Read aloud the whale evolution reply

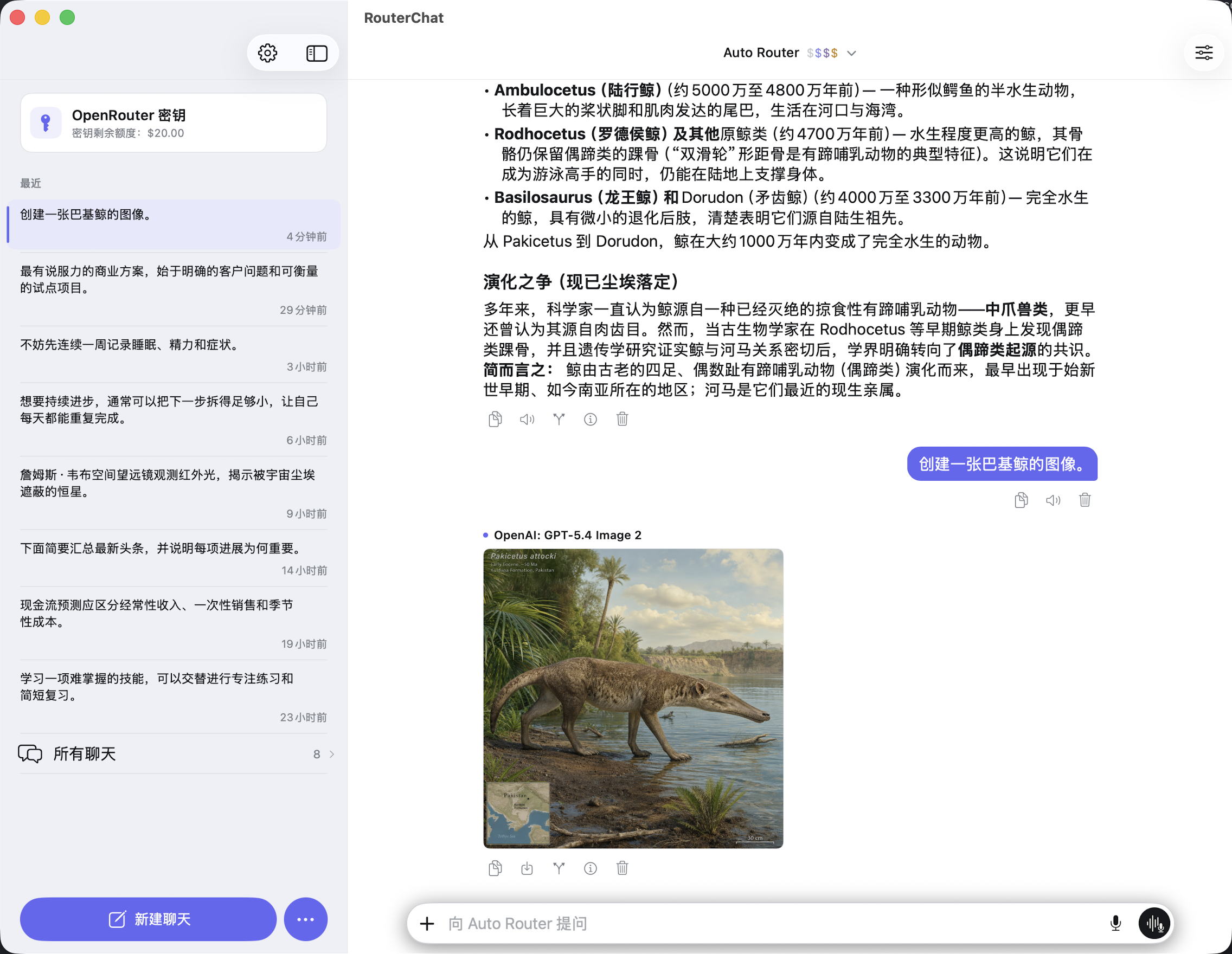[527, 419]
